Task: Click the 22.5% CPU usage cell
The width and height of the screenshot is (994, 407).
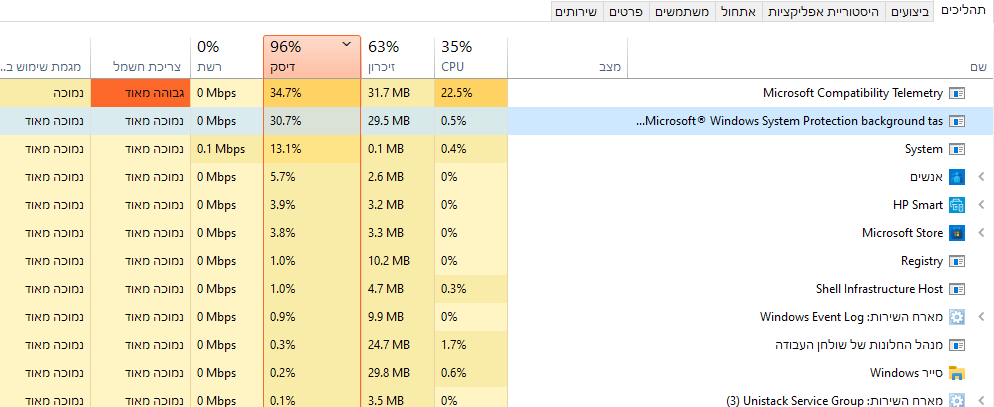Action: tap(471, 93)
